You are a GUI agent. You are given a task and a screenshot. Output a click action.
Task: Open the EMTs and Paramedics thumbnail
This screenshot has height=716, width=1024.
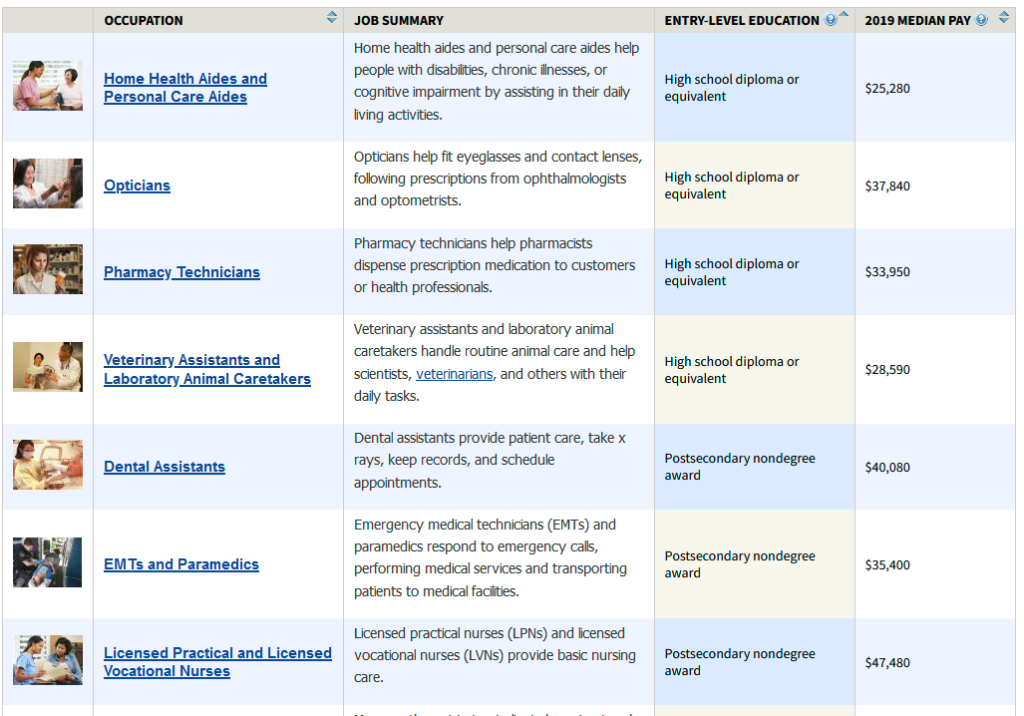tap(48, 563)
